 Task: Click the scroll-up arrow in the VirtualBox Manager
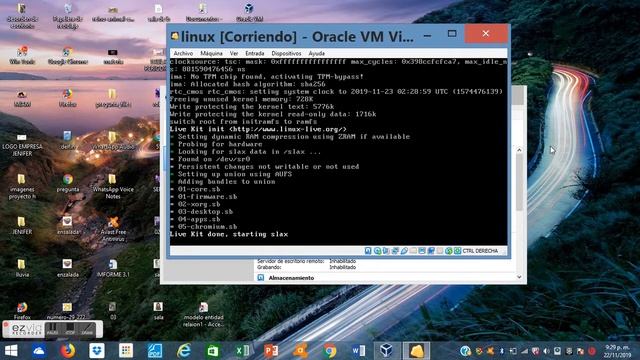(x=519, y=150)
